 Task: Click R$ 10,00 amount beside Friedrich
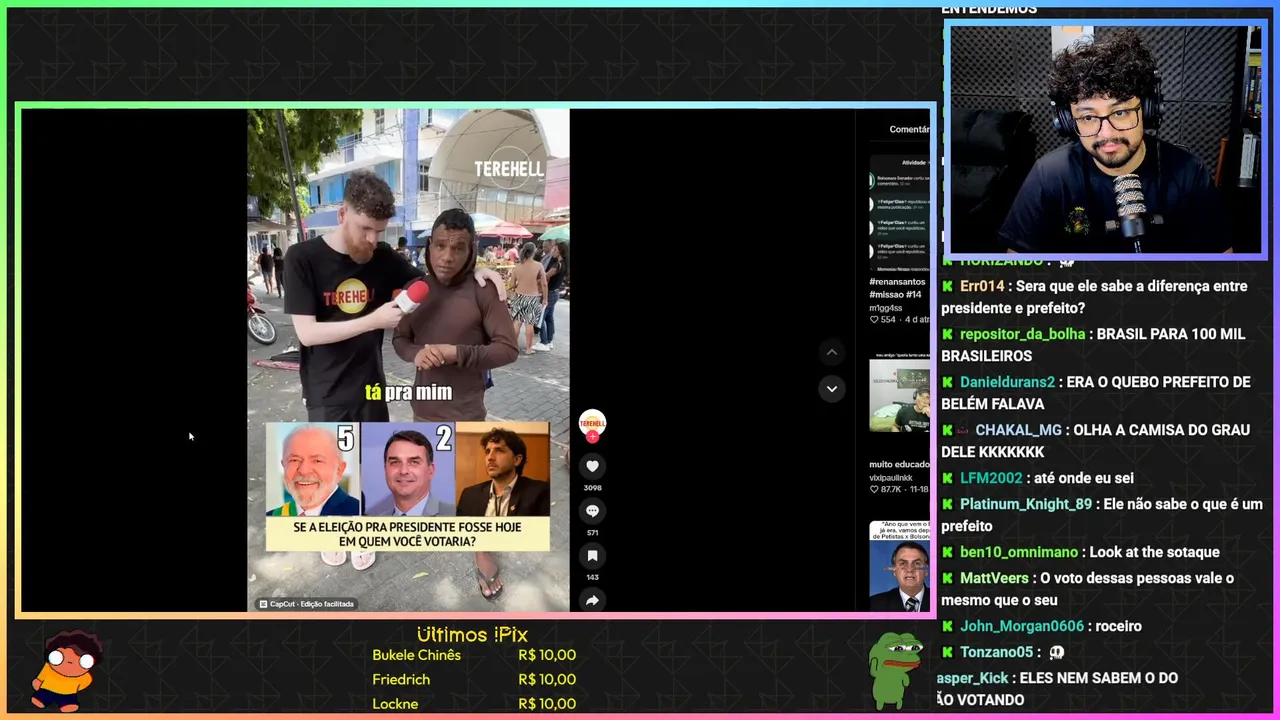(x=547, y=679)
